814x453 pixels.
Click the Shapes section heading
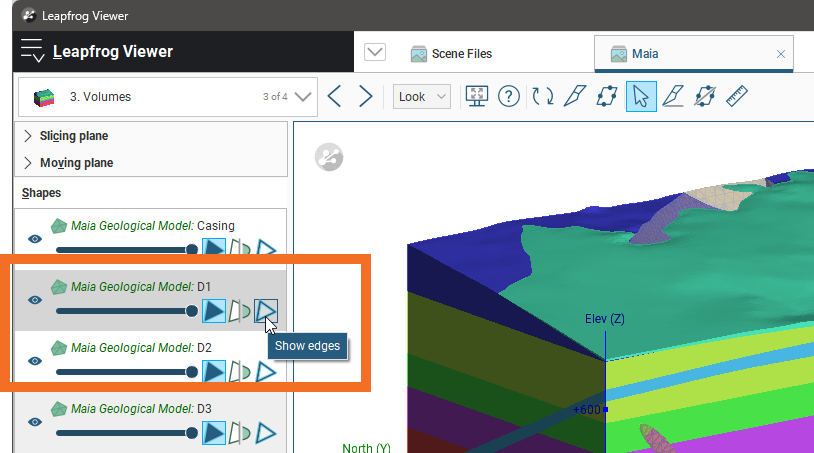point(42,193)
